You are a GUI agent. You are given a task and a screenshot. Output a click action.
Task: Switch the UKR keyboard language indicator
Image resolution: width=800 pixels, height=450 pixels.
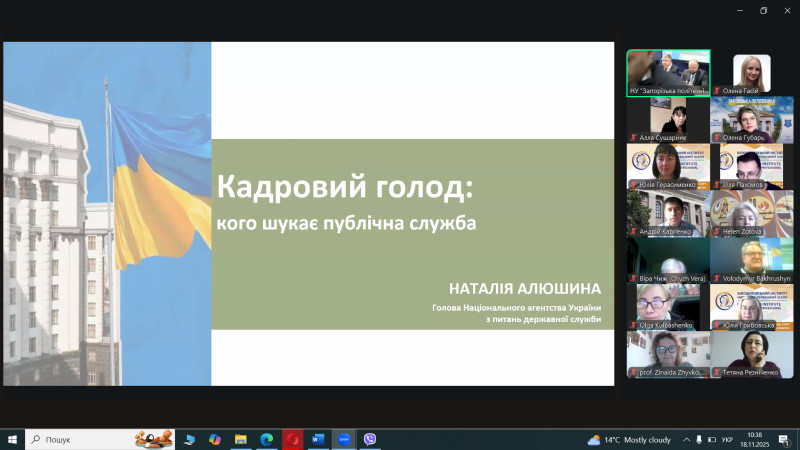(727, 439)
